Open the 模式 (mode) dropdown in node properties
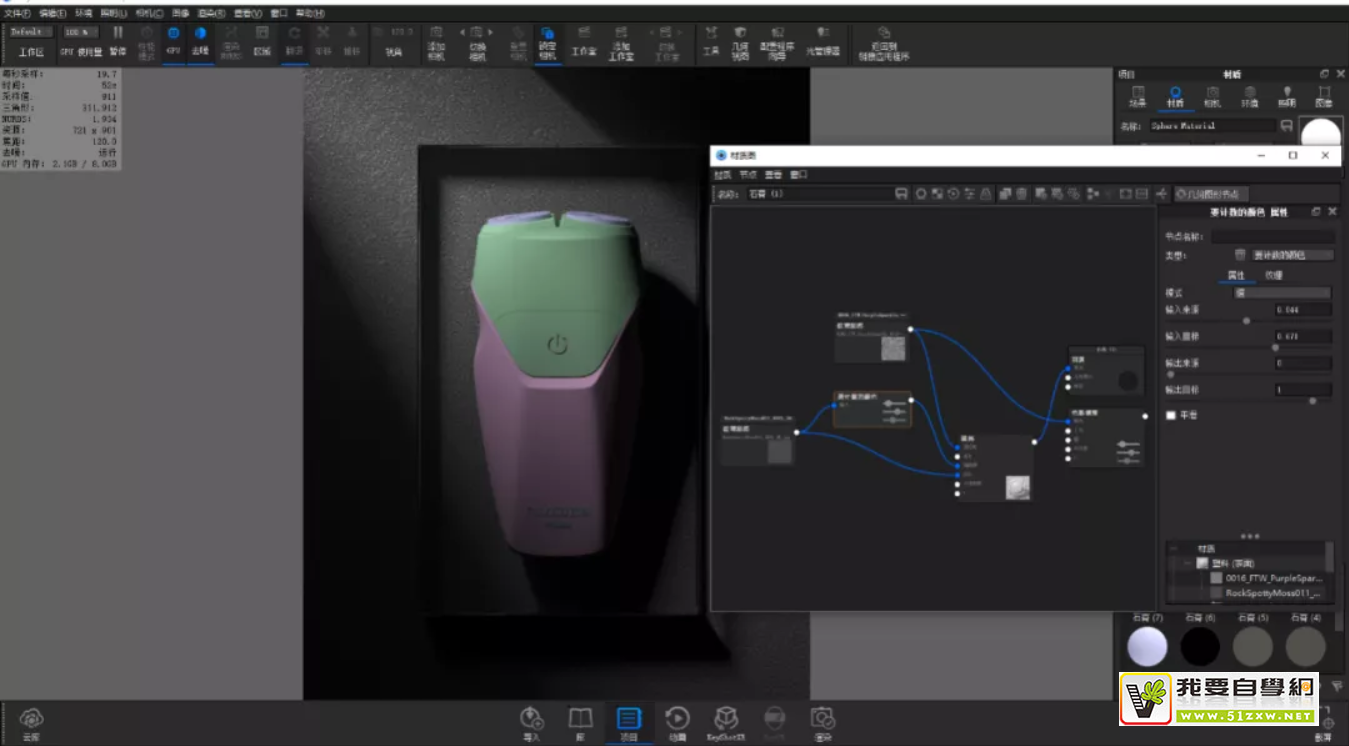Viewport: 1349px width, 746px height. tap(1282, 293)
